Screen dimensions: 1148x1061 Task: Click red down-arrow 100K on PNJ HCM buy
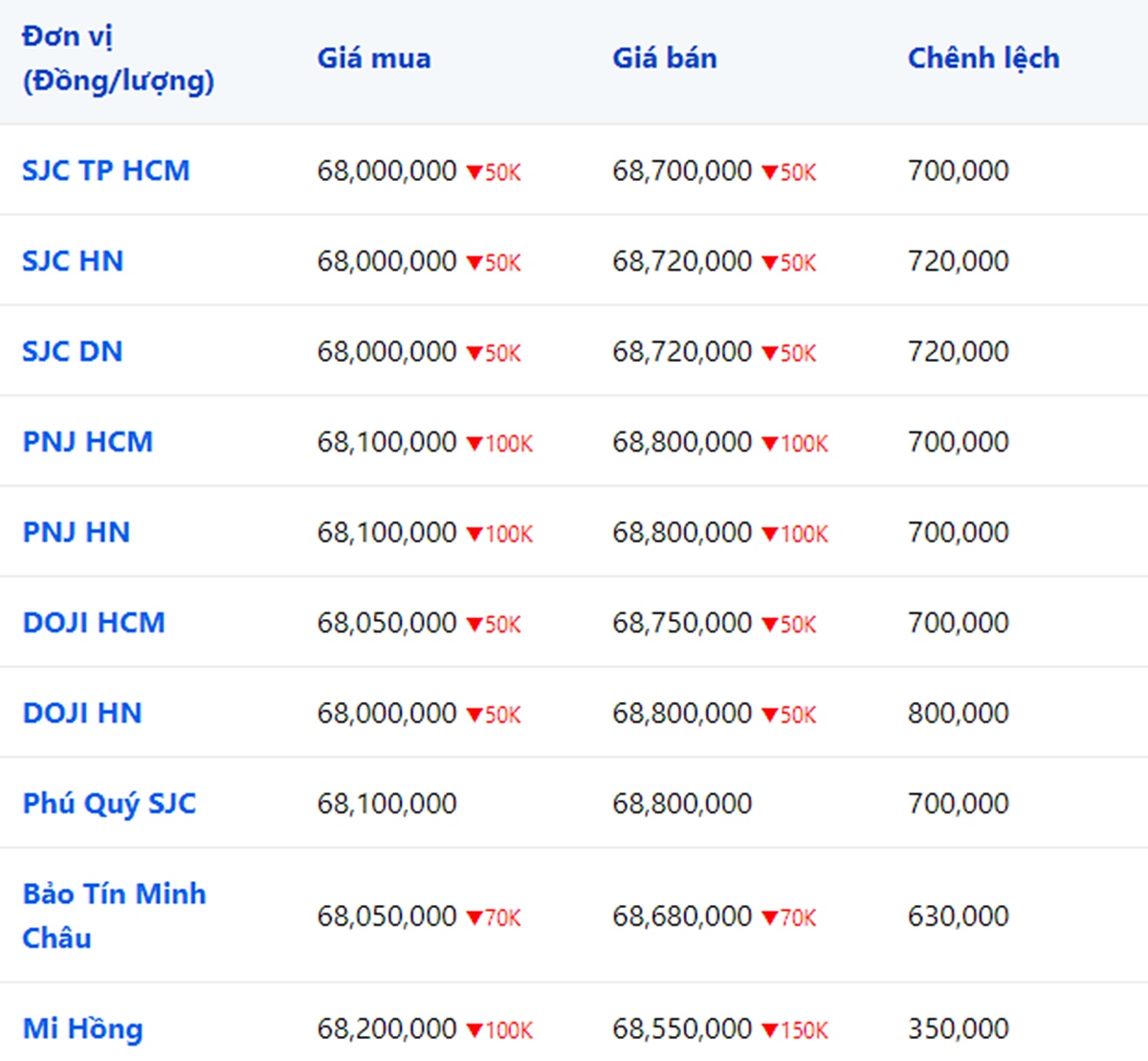pos(499,443)
